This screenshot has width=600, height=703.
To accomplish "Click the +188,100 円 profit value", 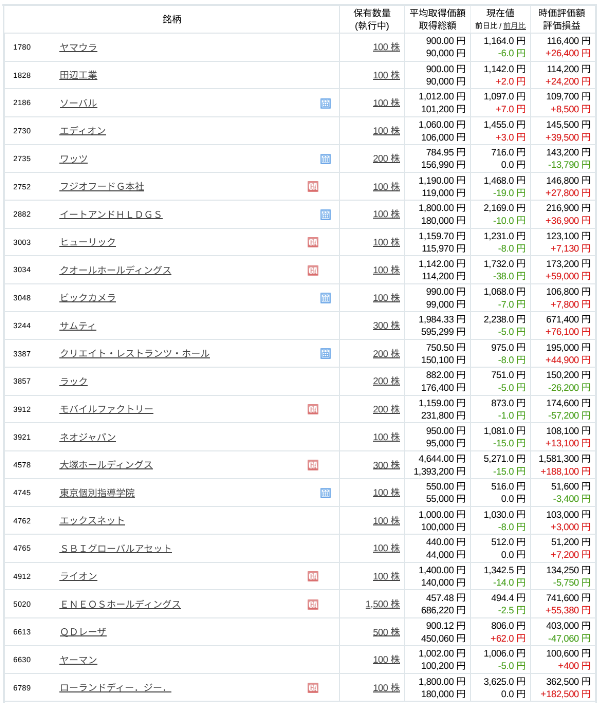I will pyautogui.click(x=565, y=472).
